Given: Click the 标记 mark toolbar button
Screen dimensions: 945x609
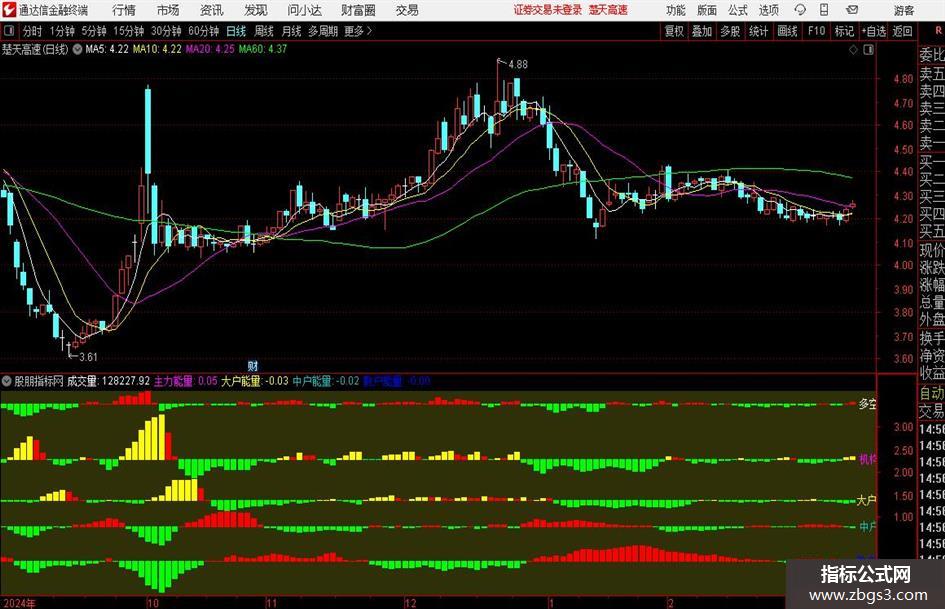Looking at the screenshot, I should pos(844,31).
